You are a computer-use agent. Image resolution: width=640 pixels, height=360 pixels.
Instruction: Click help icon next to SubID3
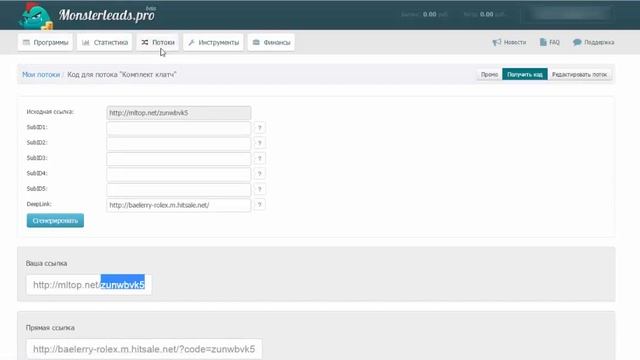[259, 158]
